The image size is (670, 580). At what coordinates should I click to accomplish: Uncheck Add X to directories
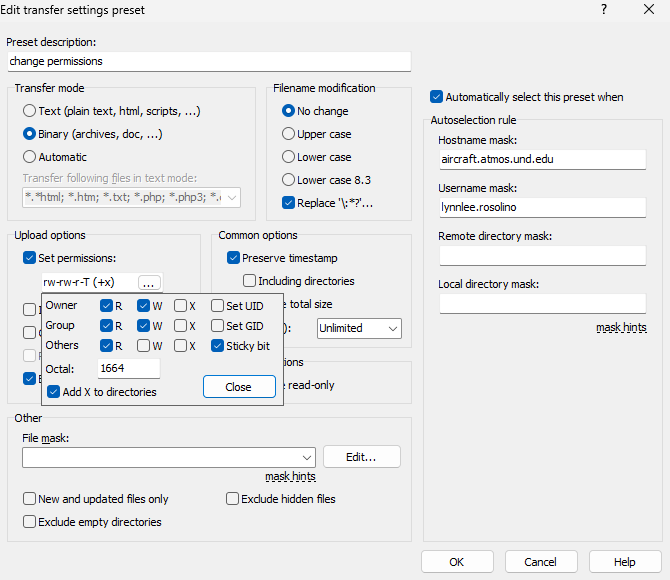(54, 392)
